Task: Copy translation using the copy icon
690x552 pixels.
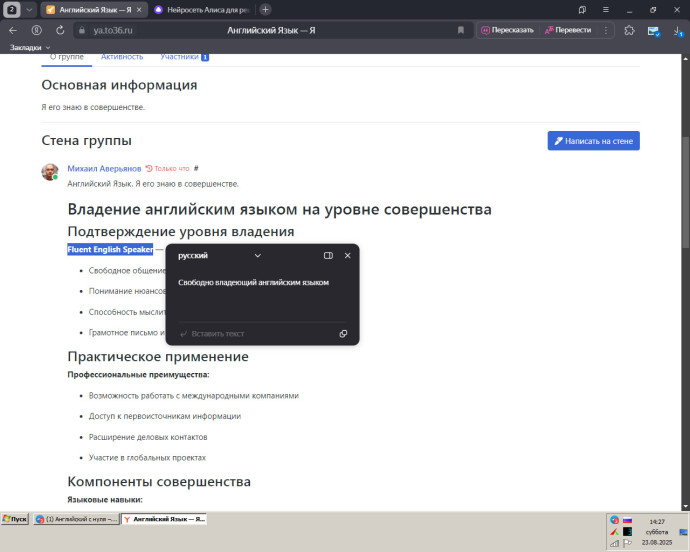Action: tap(343, 334)
